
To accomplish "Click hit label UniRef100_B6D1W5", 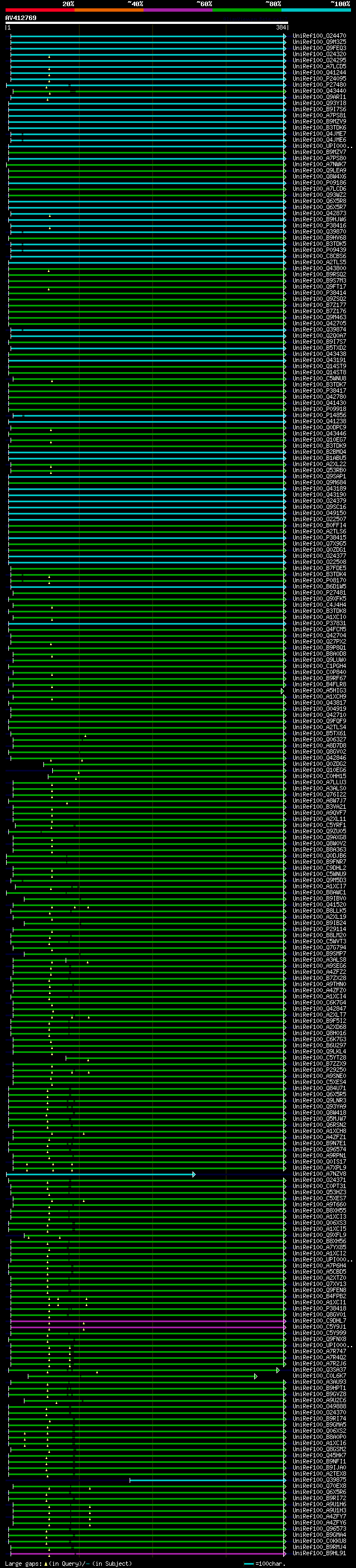I will (x=319, y=587).
